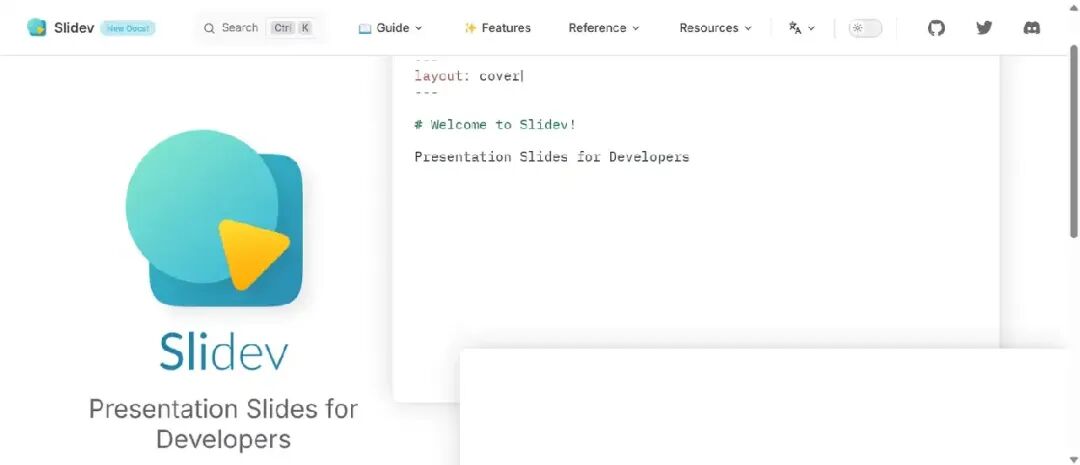Image resolution: width=1080 pixels, height=465 pixels.
Task: Click the large Slidev title text
Action: click(x=223, y=352)
